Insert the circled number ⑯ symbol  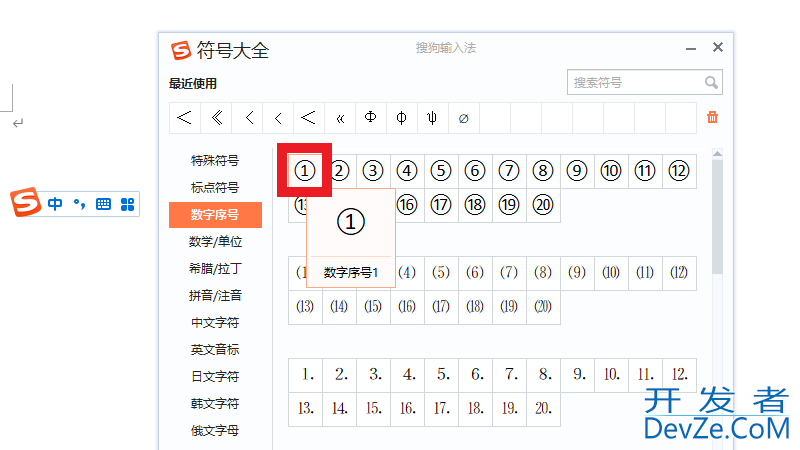407,205
